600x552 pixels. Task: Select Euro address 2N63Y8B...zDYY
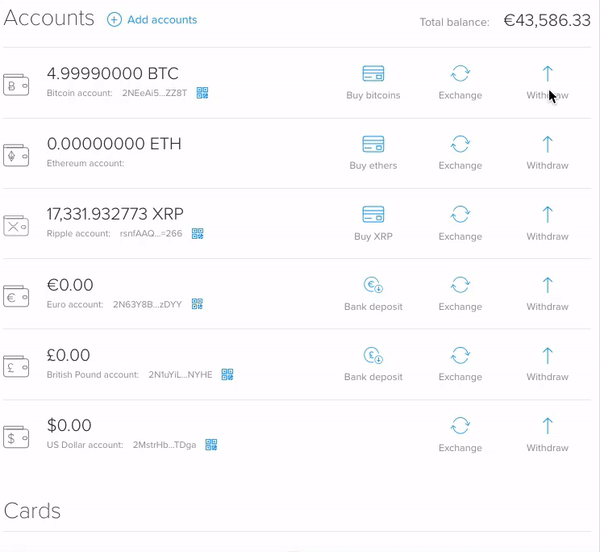tap(147, 304)
